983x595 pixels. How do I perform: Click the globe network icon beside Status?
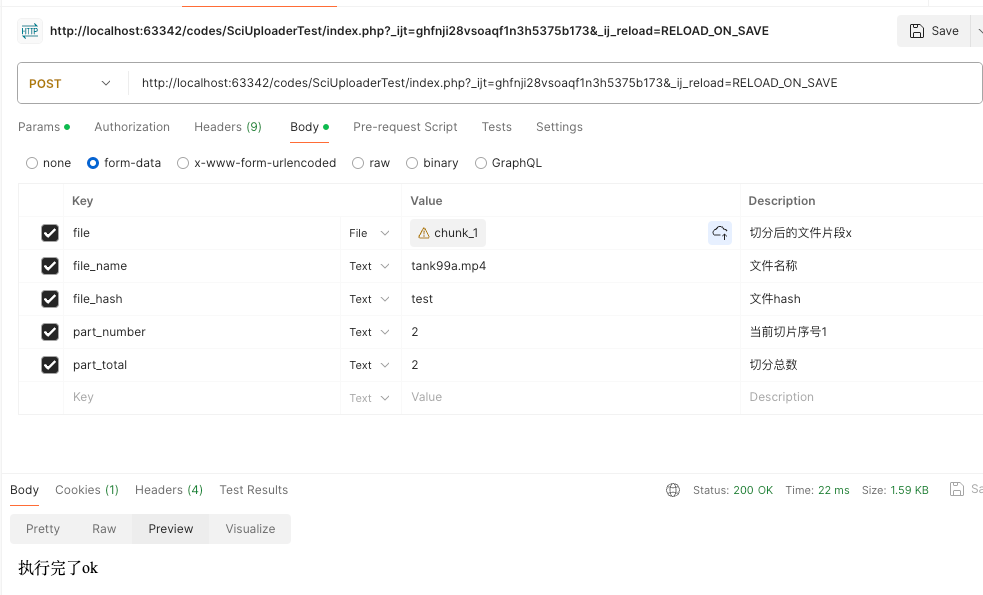(x=673, y=490)
